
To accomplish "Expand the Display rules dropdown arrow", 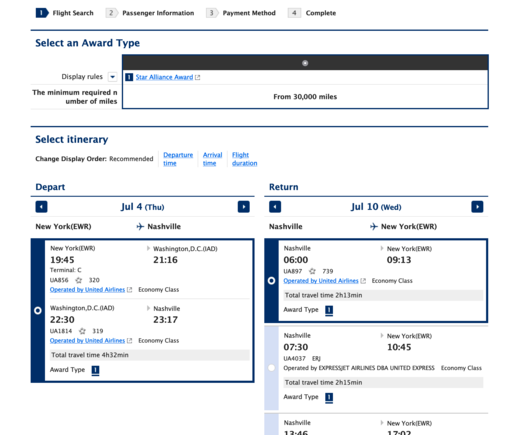I will pyautogui.click(x=112, y=77).
